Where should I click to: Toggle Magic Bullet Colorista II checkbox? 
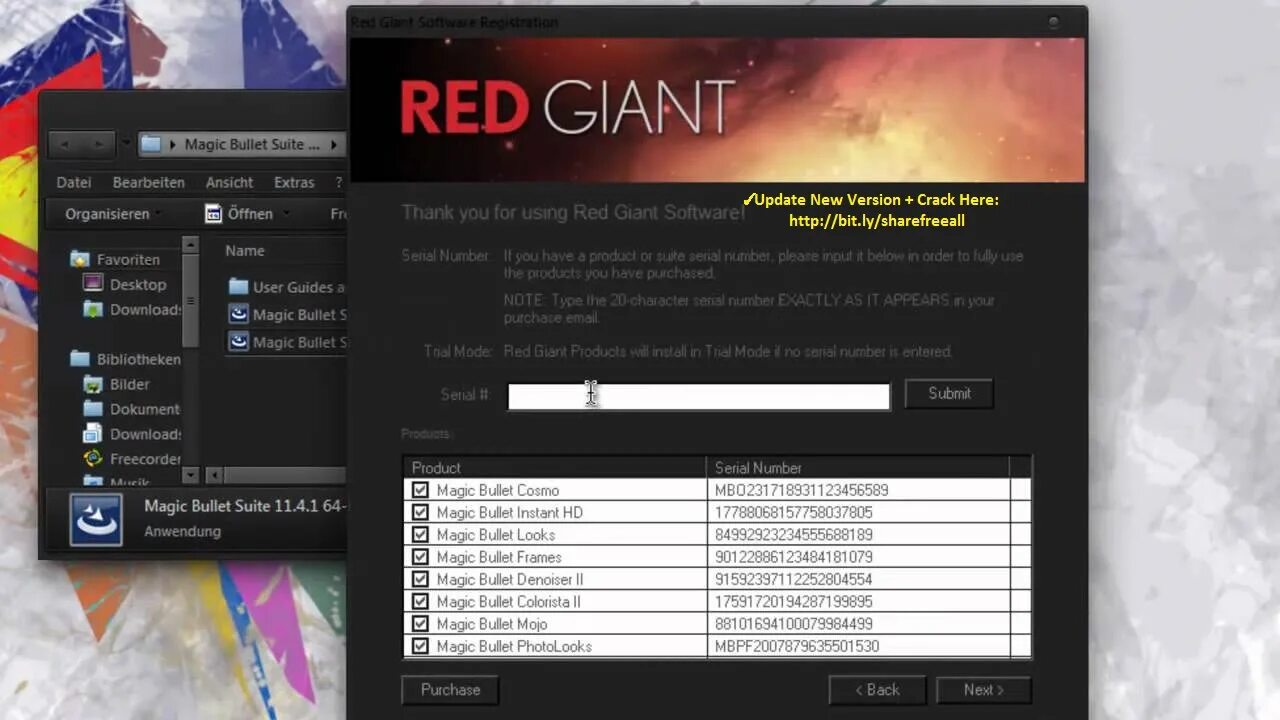coord(420,601)
